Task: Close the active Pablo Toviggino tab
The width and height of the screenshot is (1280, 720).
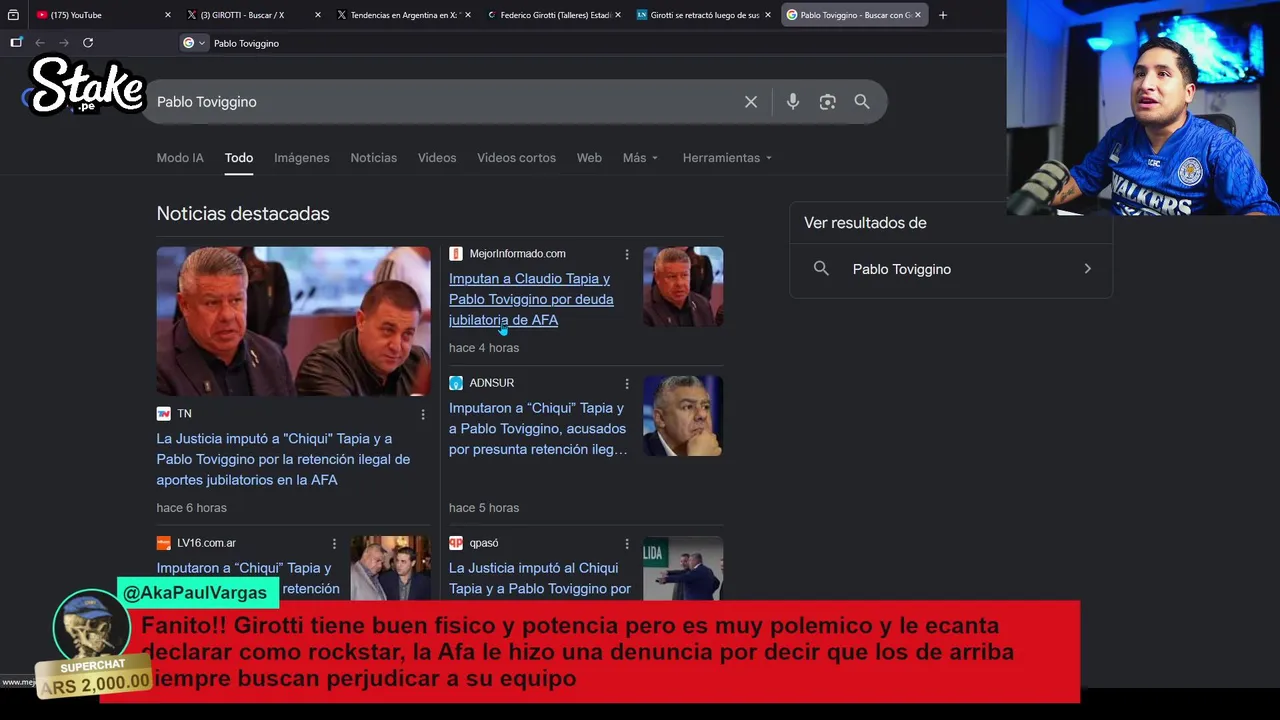Action: [x=918, y=15]
